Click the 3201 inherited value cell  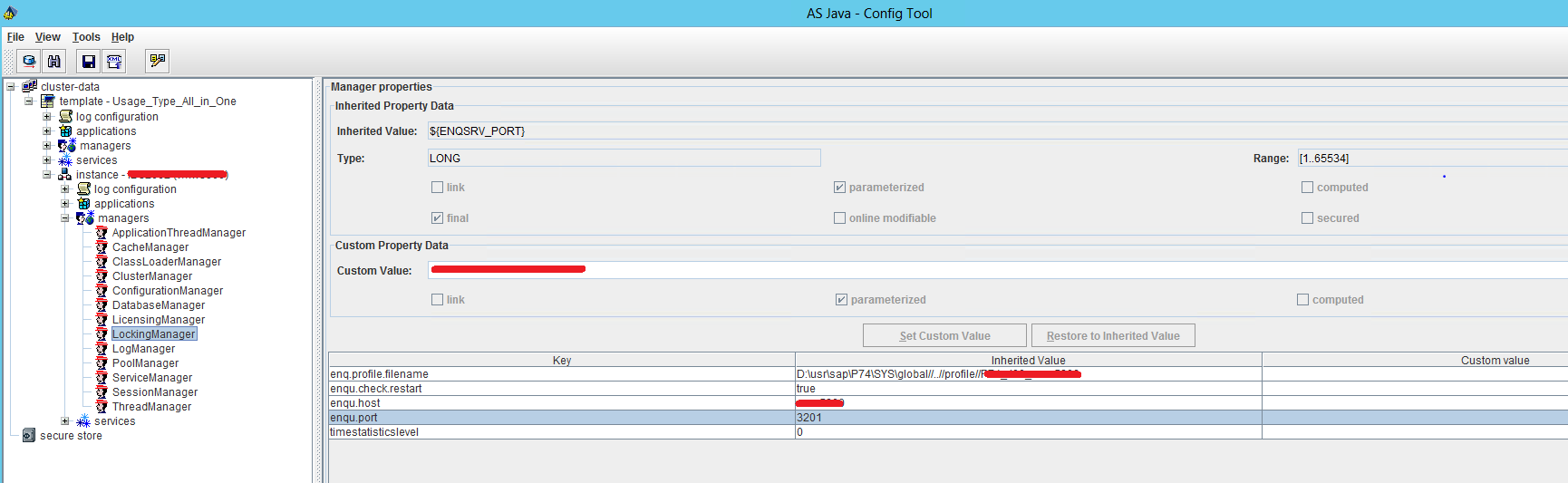[x=1029, y=417]
